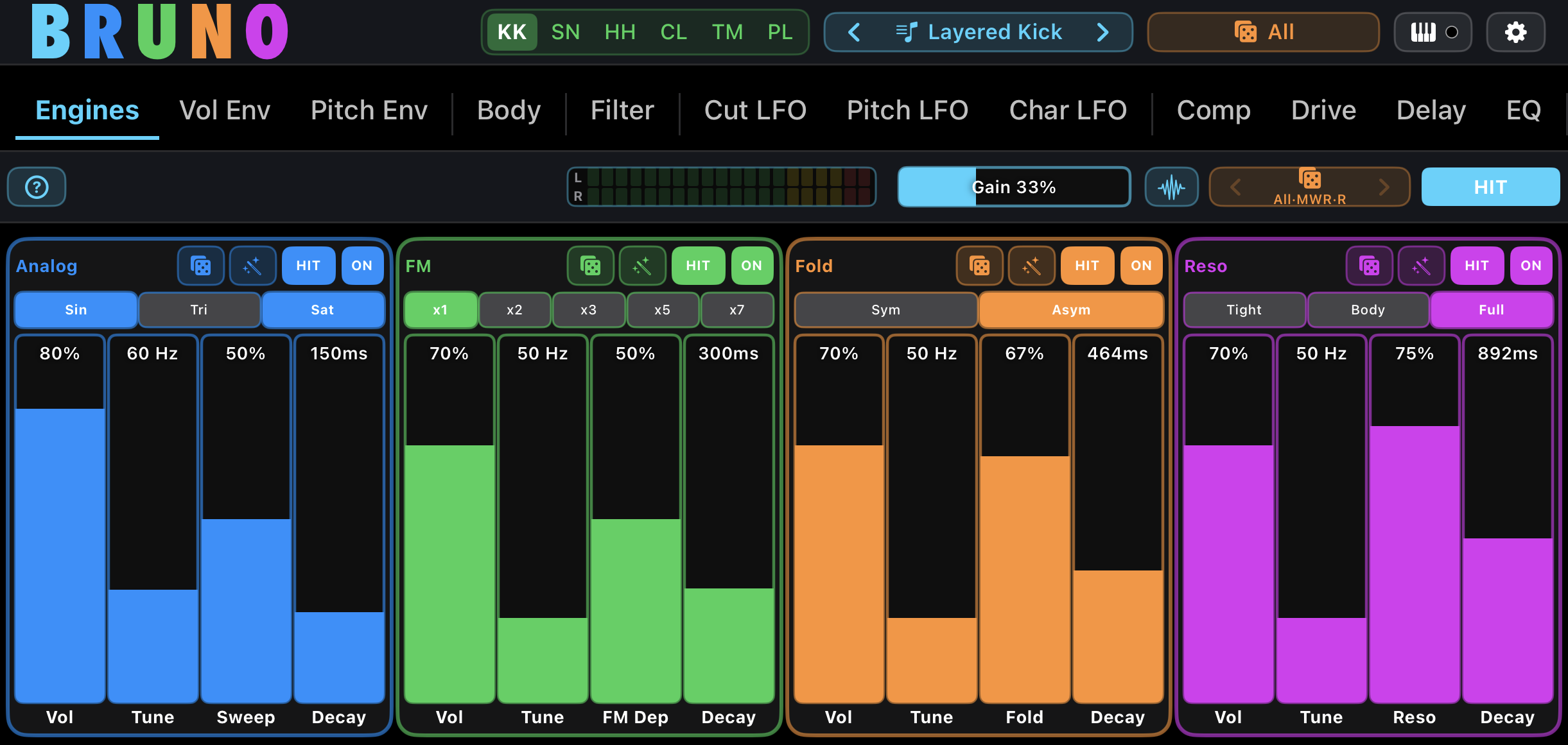
Task: Click the Analog Vol 80% slider
Action: (x=60, y=518)
